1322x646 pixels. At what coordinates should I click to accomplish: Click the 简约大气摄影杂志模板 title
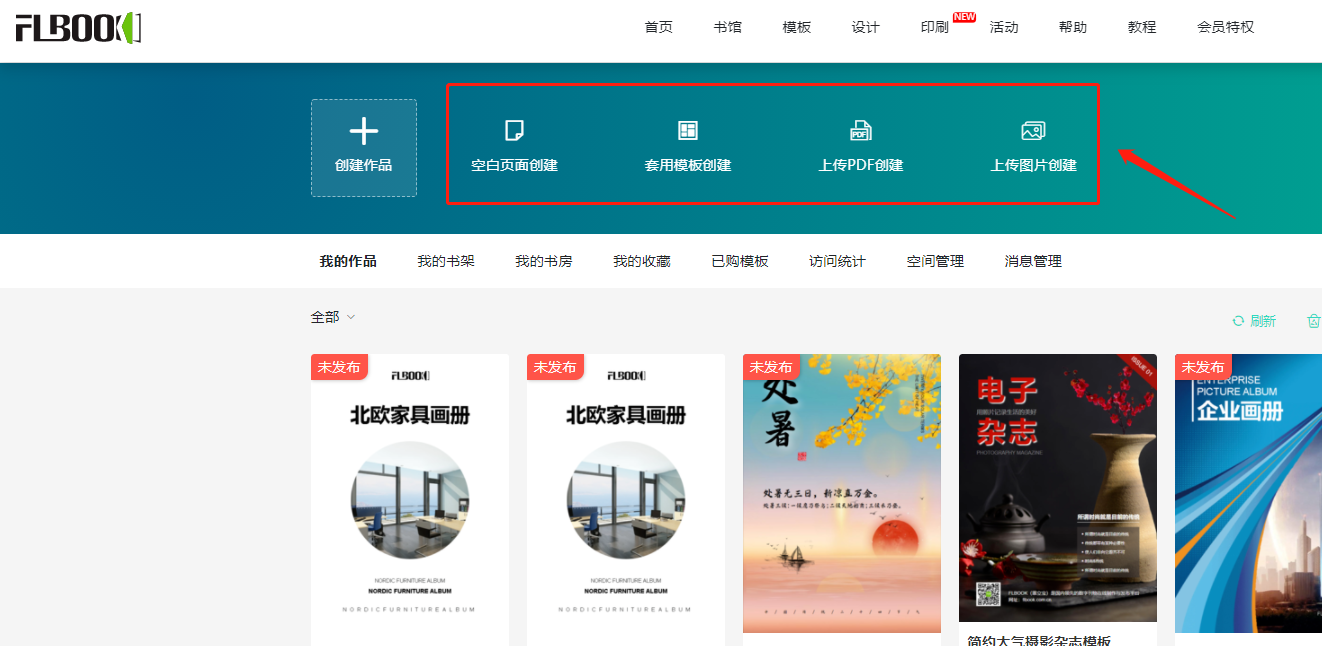click(x=1040, y=641)
